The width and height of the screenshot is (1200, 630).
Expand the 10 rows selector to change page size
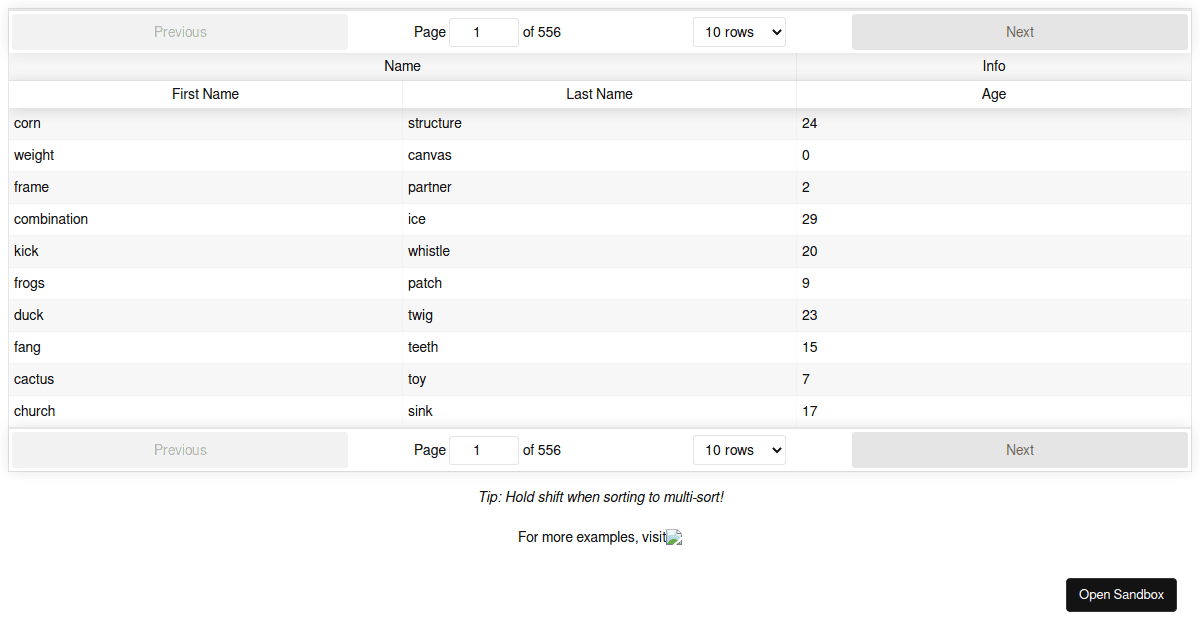pyautogui.click(x=739, y=31)
